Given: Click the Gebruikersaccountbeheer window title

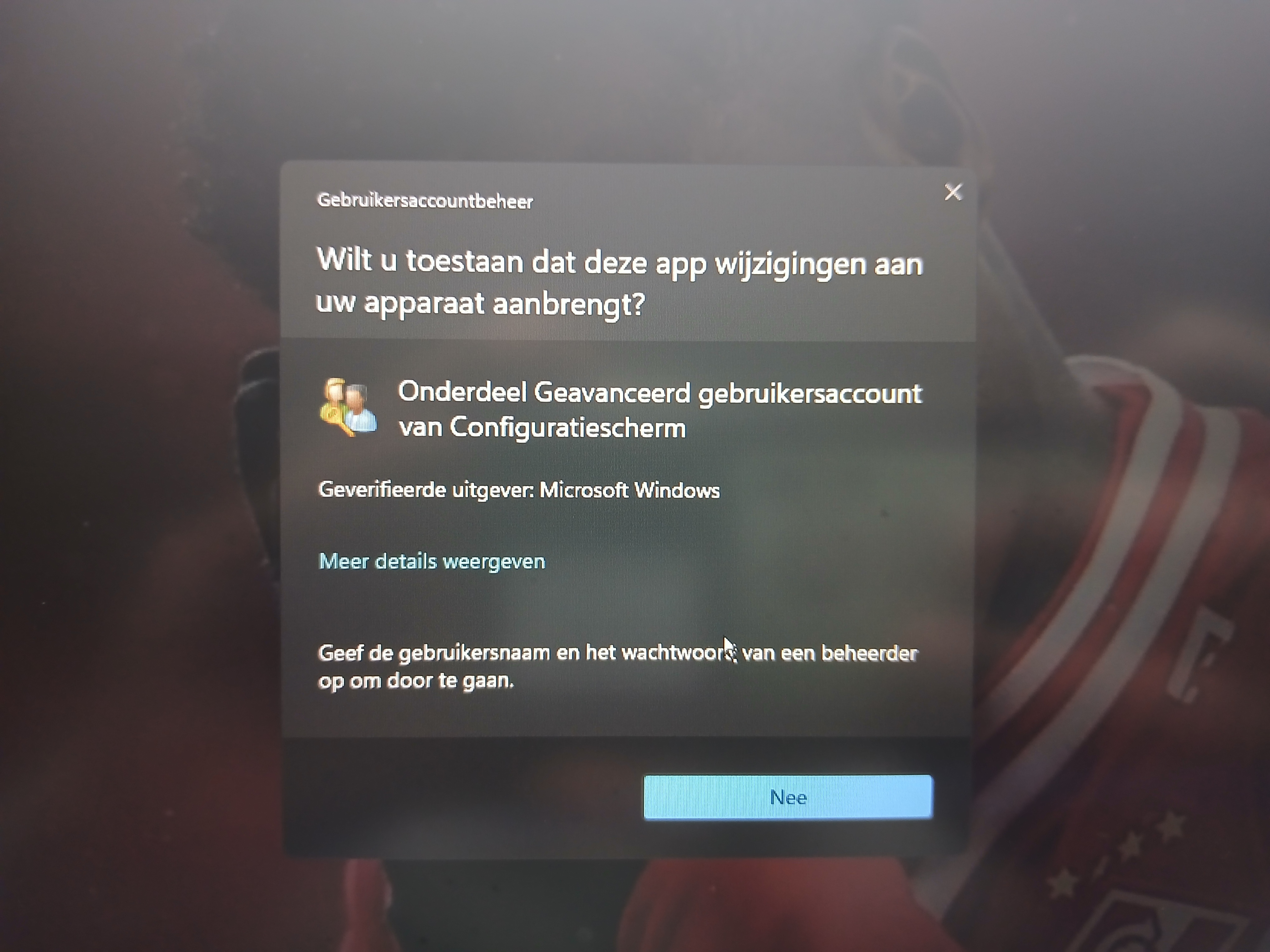Looking at the screenshot, I should click(425, 200).
